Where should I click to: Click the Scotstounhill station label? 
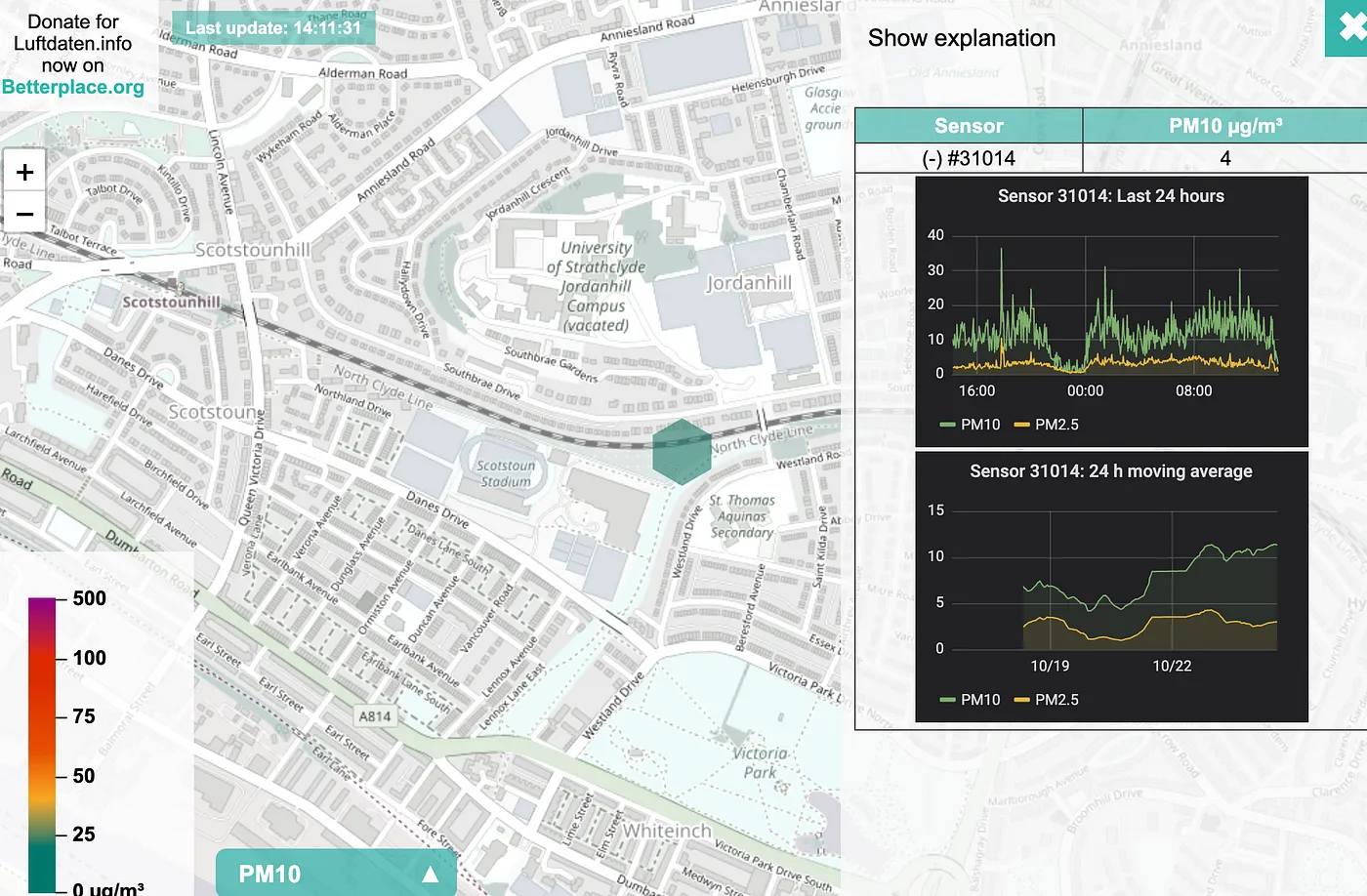171,302
